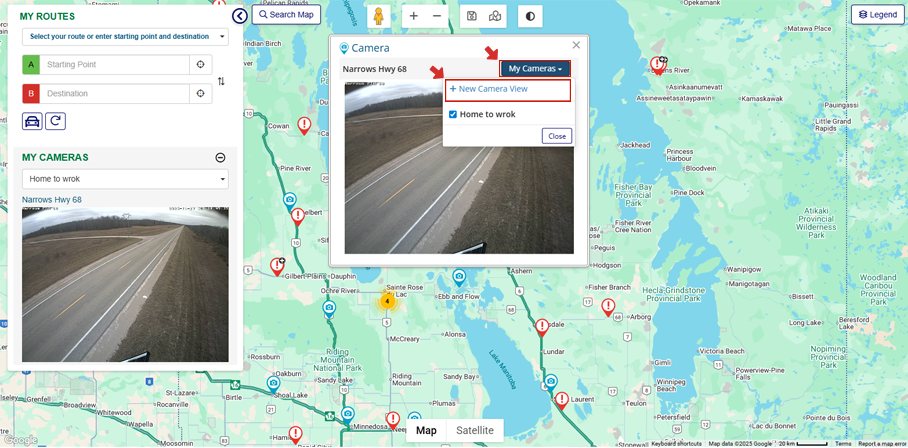This screenshot has height=448, width=908.
Task: Uncheck the Home to wrok checkbox
Action: (453, 115)
